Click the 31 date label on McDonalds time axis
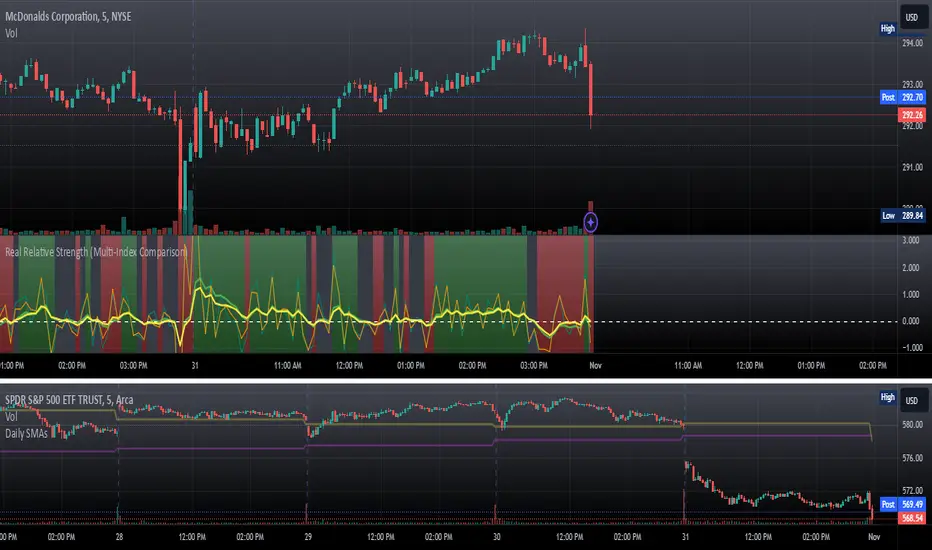This screenshot has width=932, height=550. tap(195, 366)
